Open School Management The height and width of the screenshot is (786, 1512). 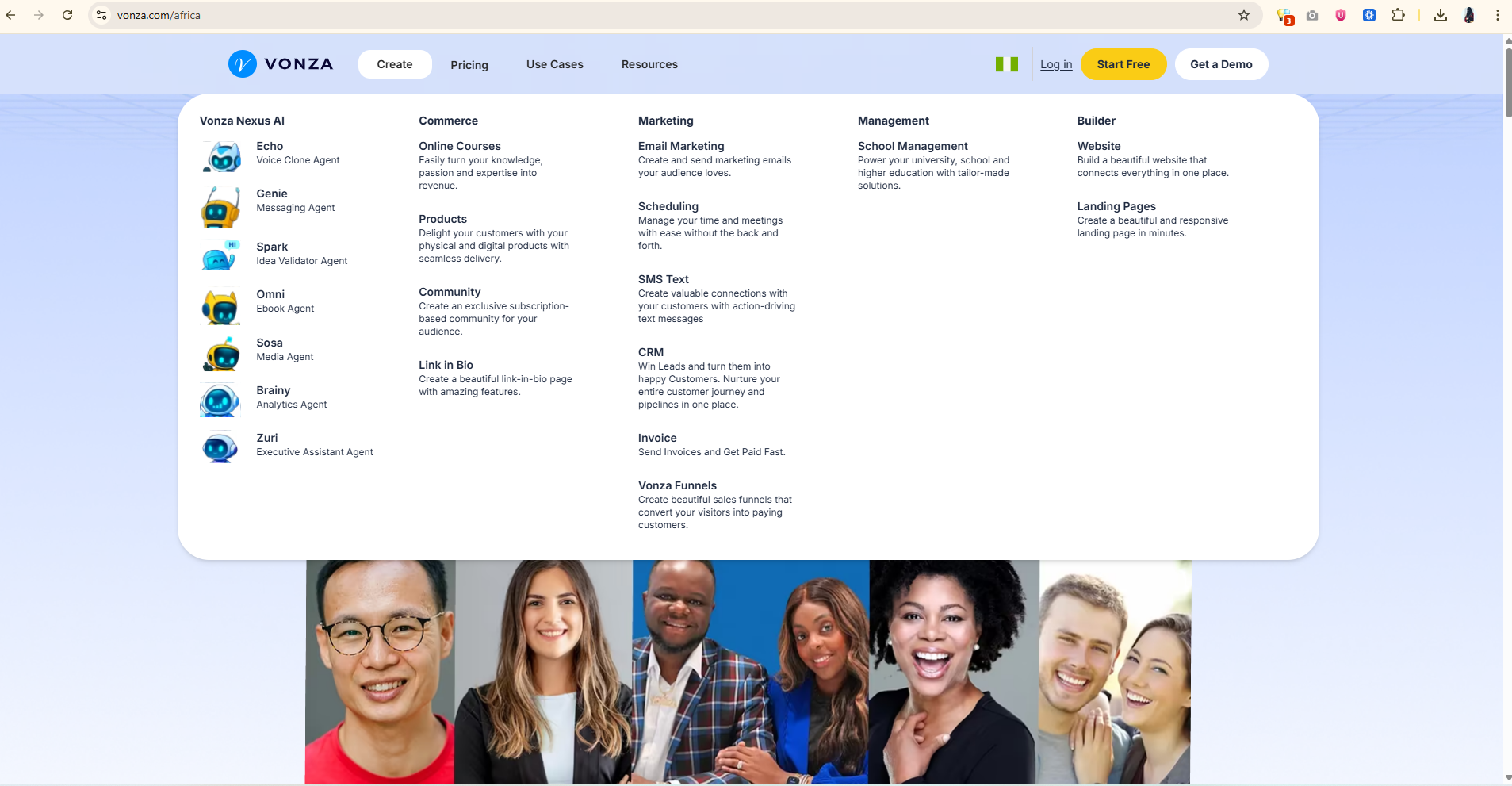click(913, 146)
